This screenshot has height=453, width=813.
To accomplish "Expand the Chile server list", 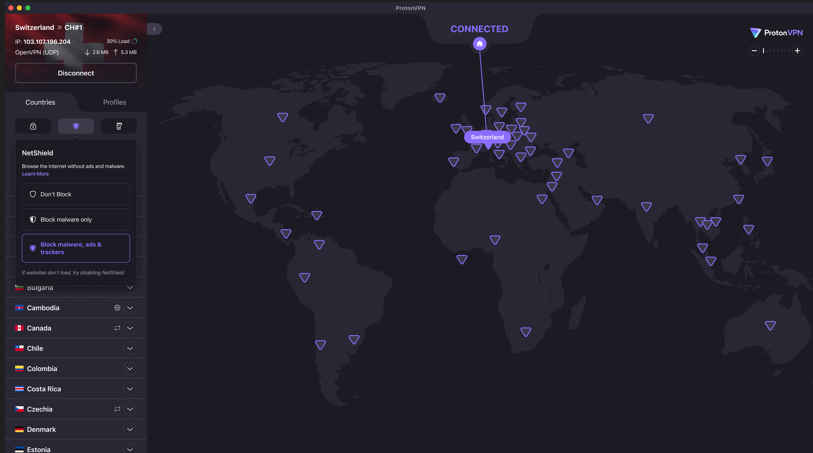I will [130, 349].
